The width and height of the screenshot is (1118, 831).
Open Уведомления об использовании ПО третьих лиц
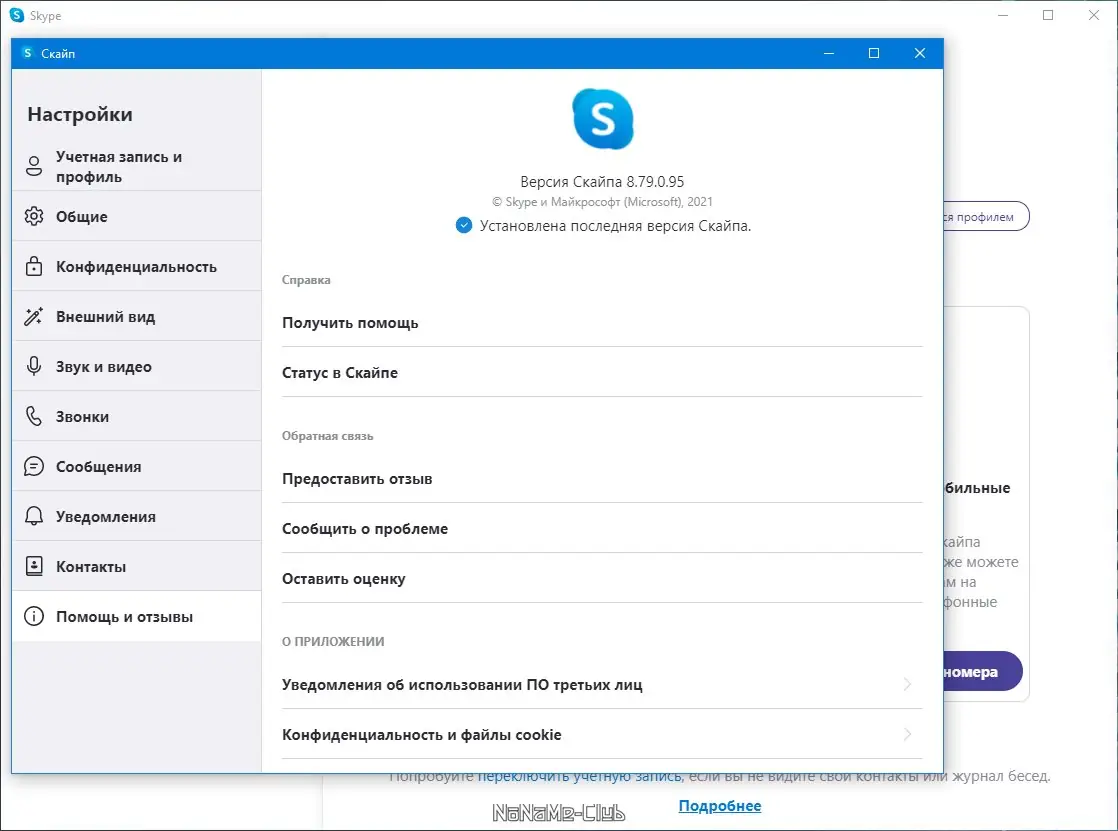pos(602,685)
